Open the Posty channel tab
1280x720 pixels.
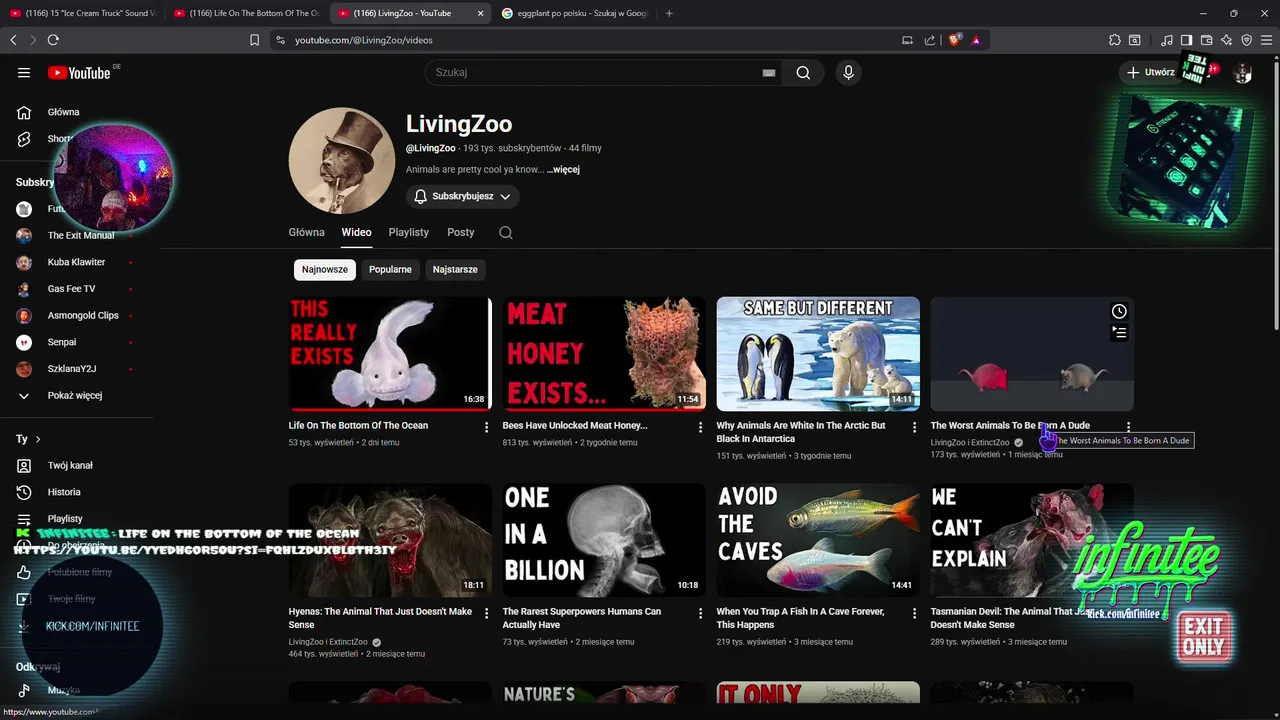pyautogui.click(x=461, y=232)
